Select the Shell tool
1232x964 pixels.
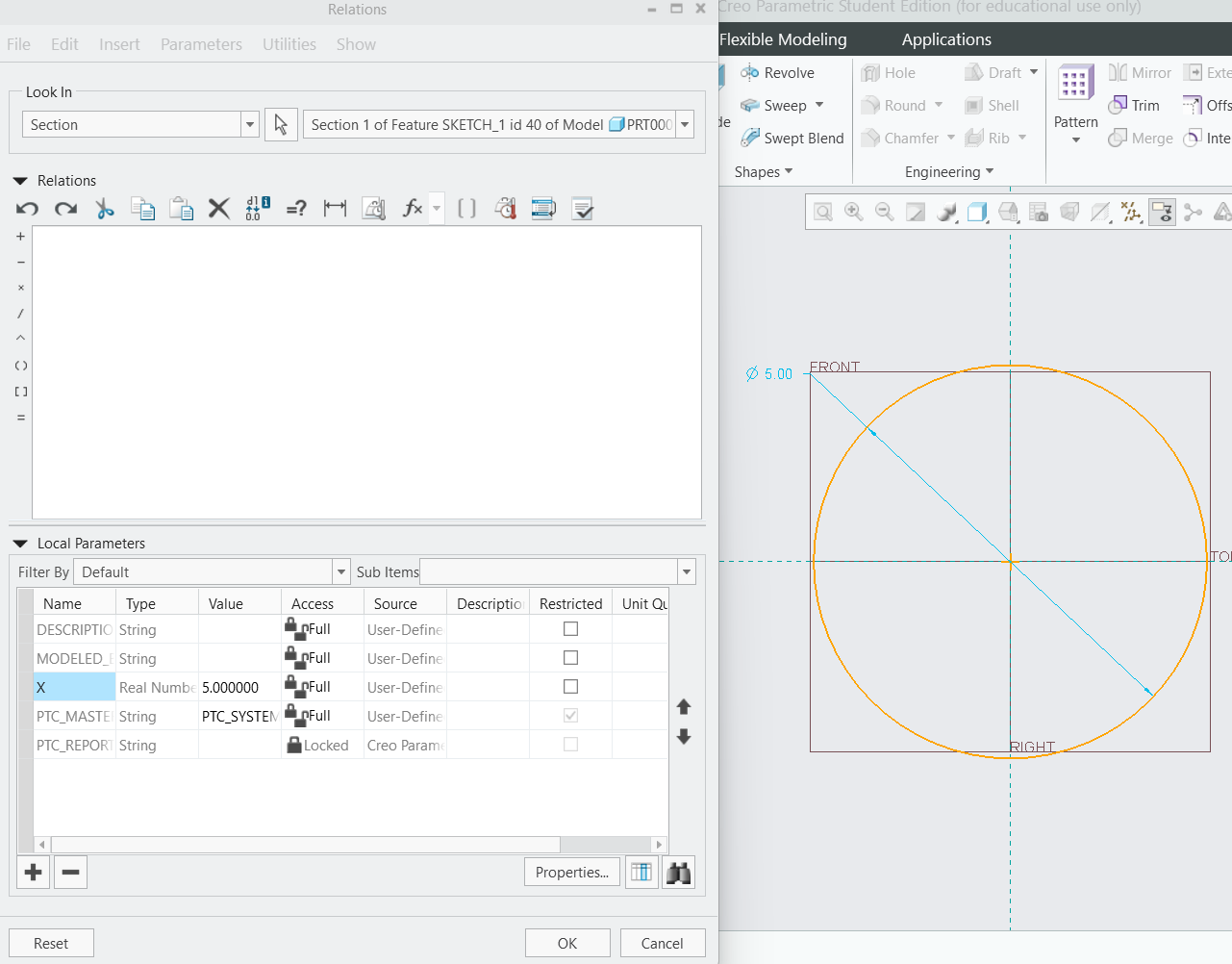click(996, 105)
